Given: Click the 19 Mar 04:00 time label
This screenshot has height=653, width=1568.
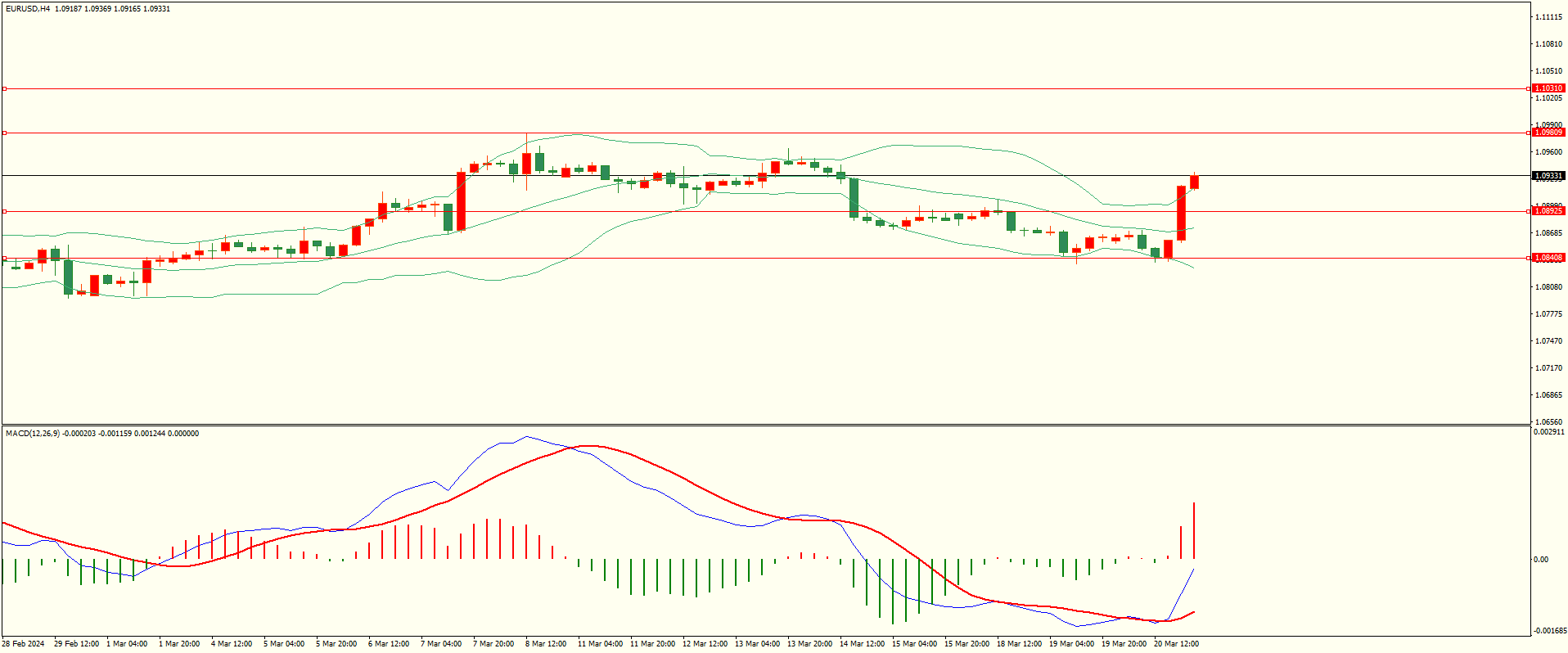Looking at the screenshot, I should [1071, 644].
